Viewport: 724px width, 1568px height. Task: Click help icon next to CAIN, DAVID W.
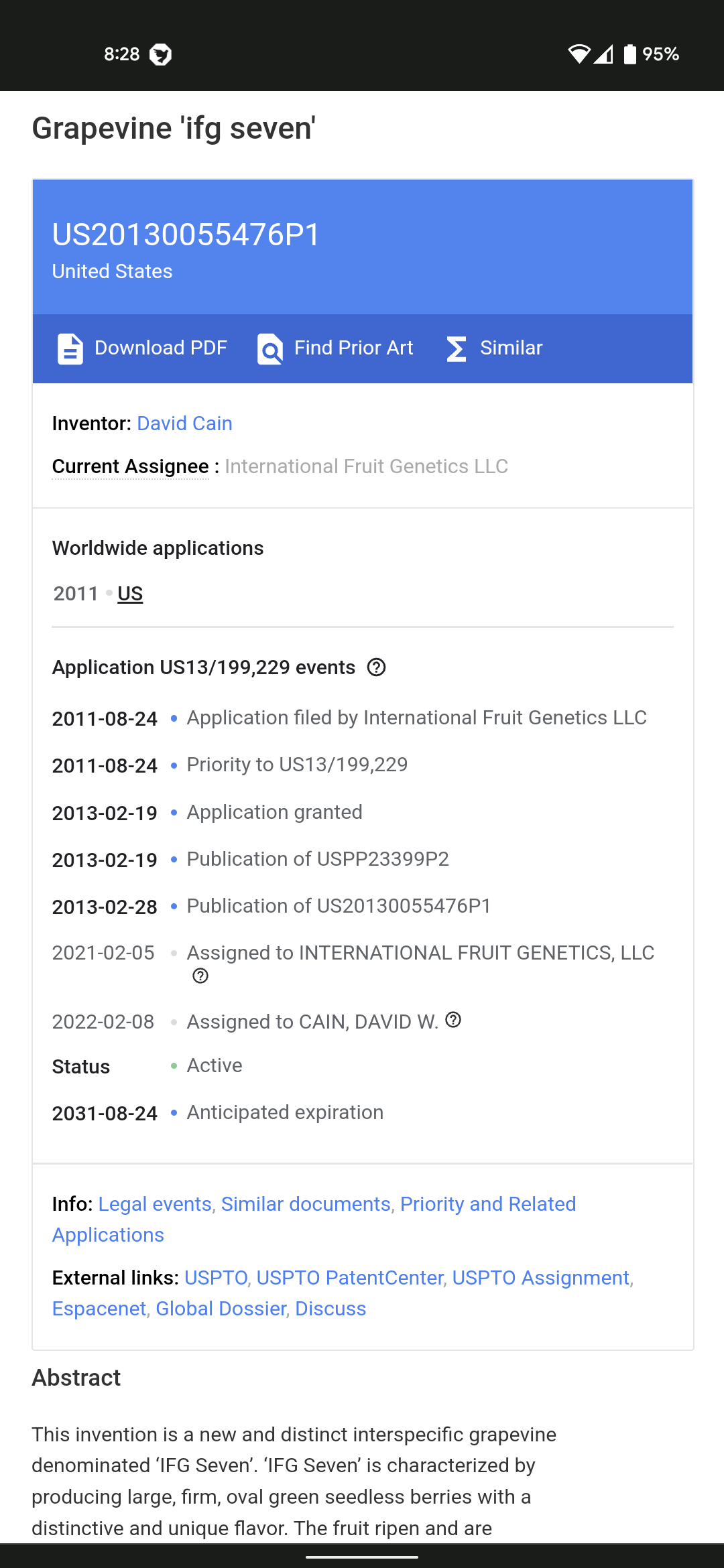[453, 1020]
